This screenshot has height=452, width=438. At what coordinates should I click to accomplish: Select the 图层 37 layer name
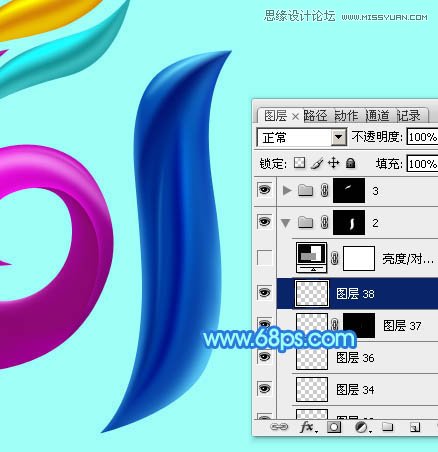click(x=402, y=325)
